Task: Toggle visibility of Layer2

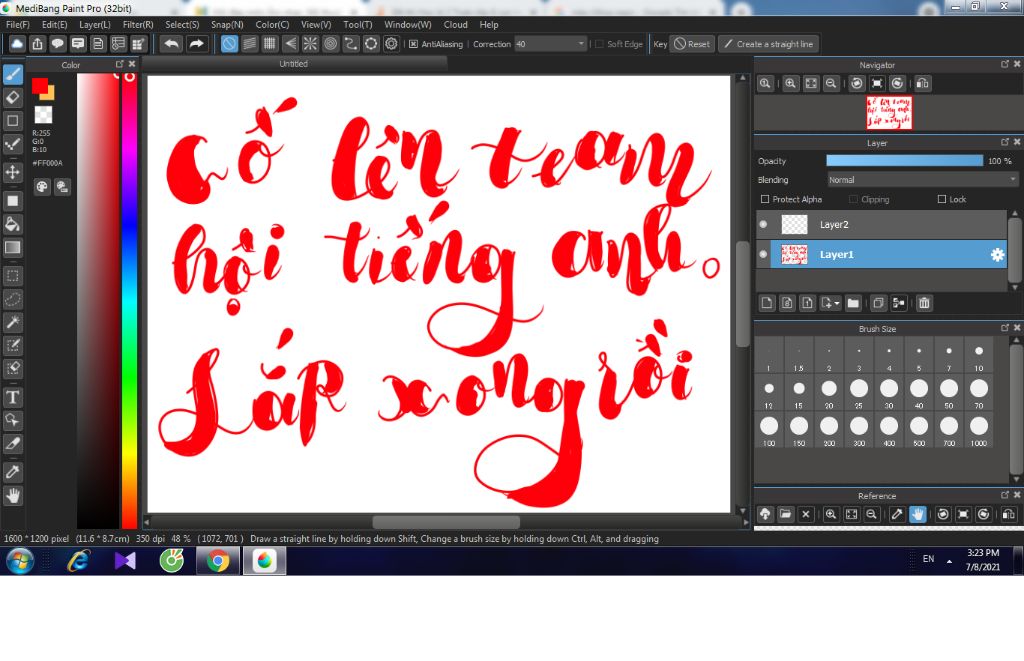Action: [x=763, y=225]
